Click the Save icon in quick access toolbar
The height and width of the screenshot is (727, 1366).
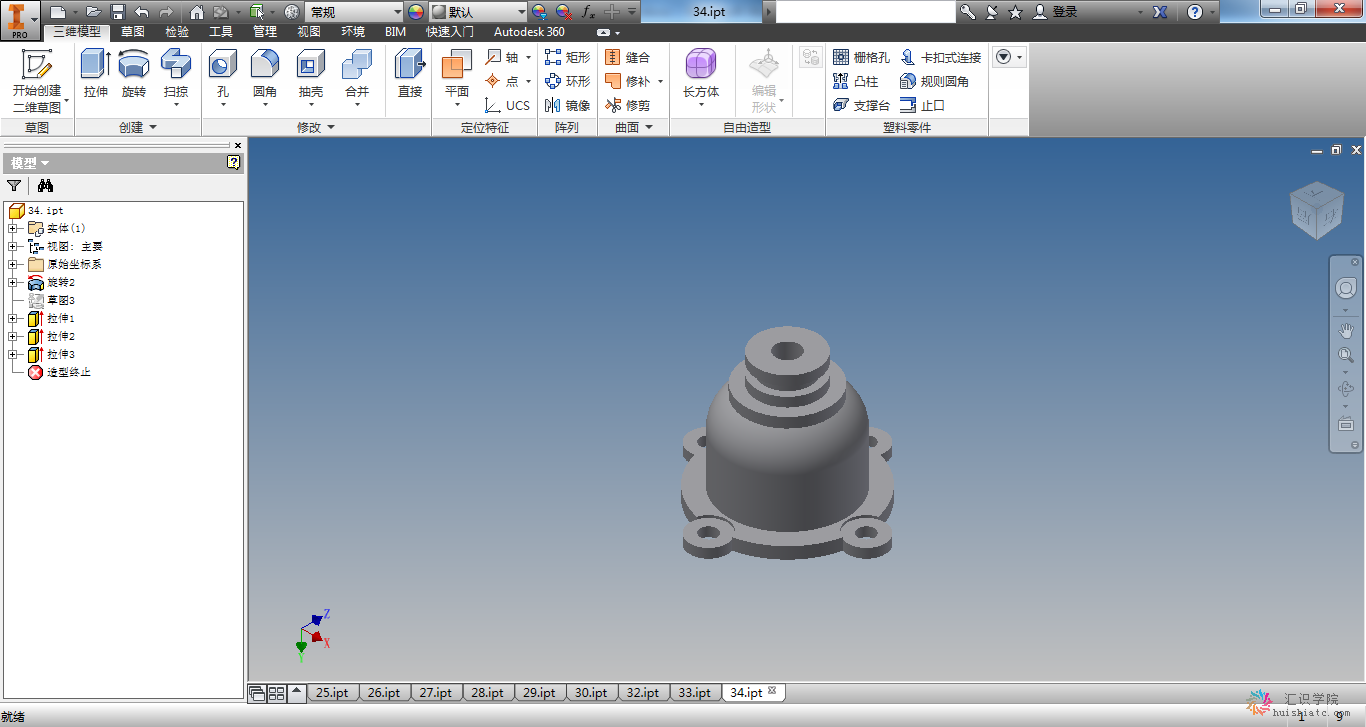point(117,12)
